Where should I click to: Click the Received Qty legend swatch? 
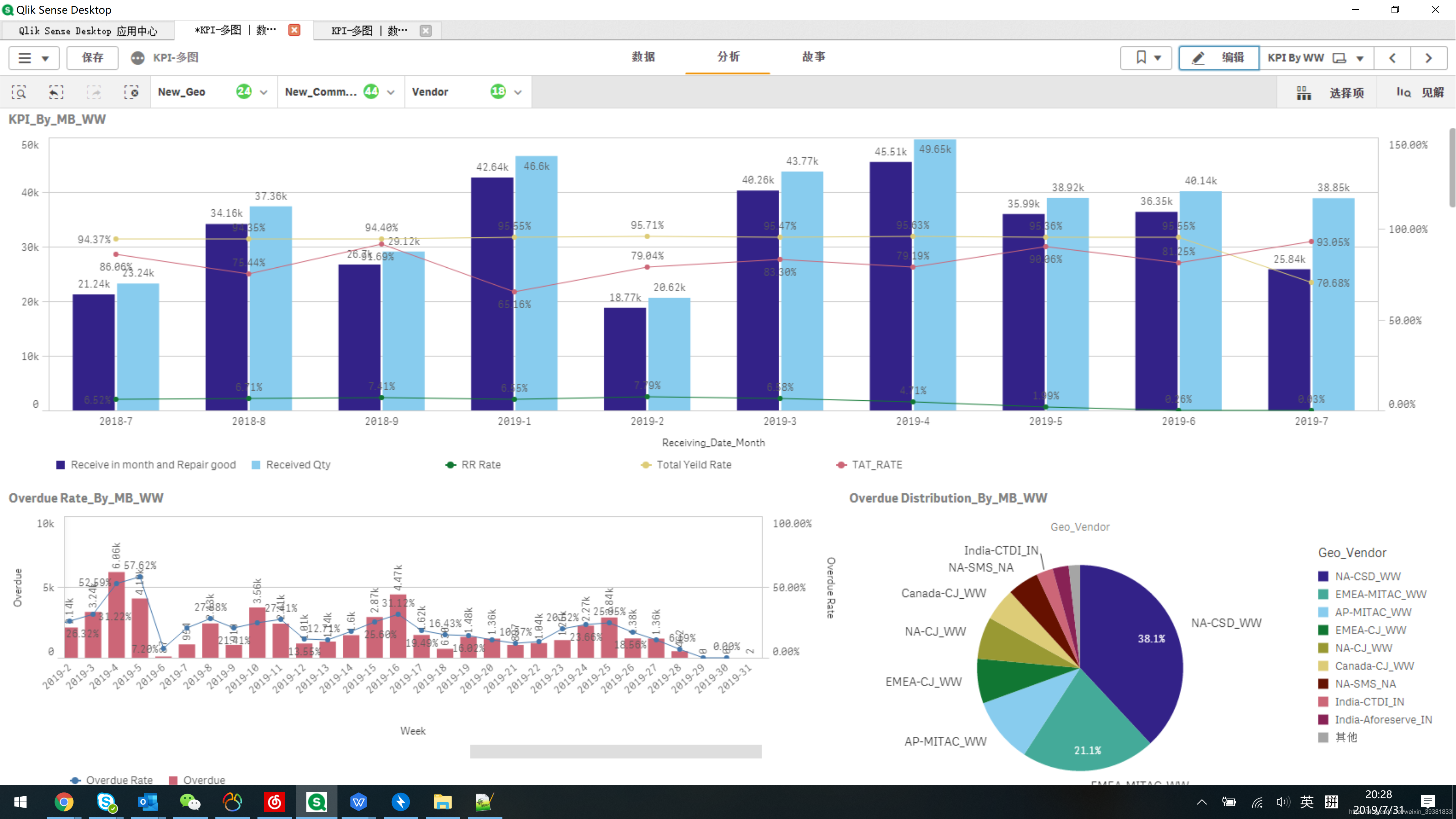click(256, 464)
